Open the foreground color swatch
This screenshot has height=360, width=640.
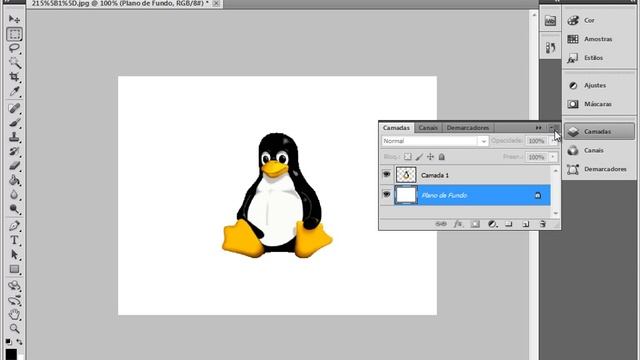[11, 354]
